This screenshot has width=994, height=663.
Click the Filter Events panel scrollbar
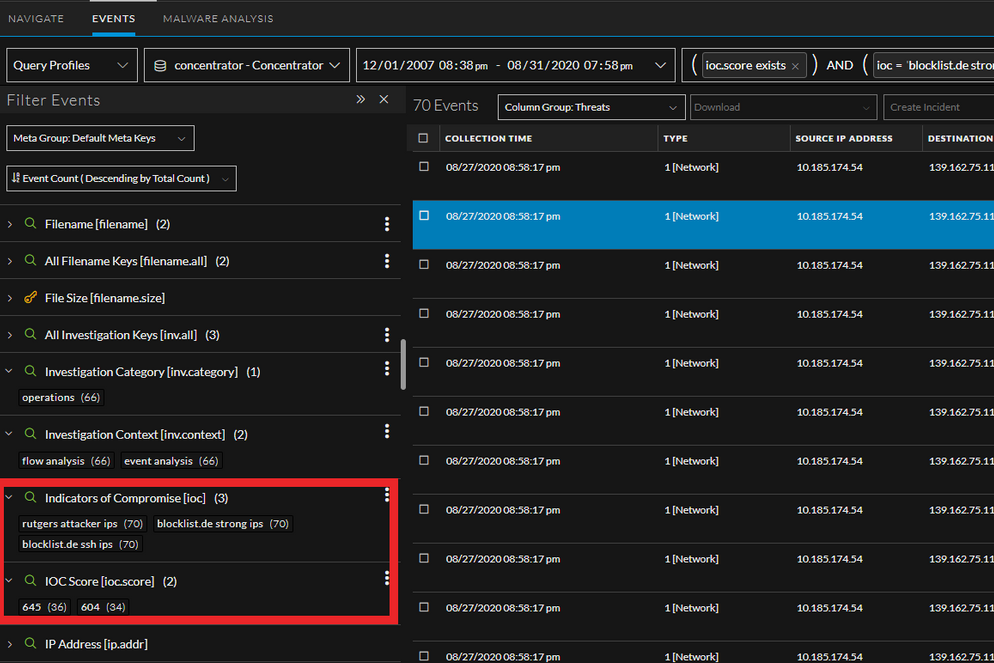(403, 364)
